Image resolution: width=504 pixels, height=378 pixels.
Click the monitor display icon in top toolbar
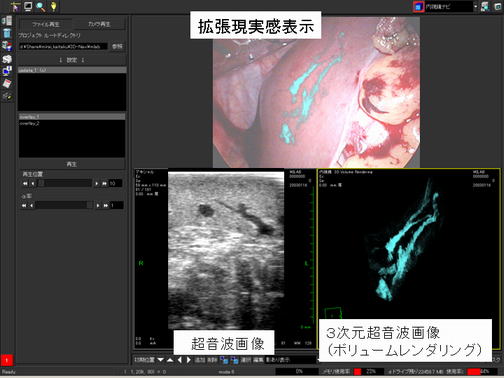click(x=28, y=6)
